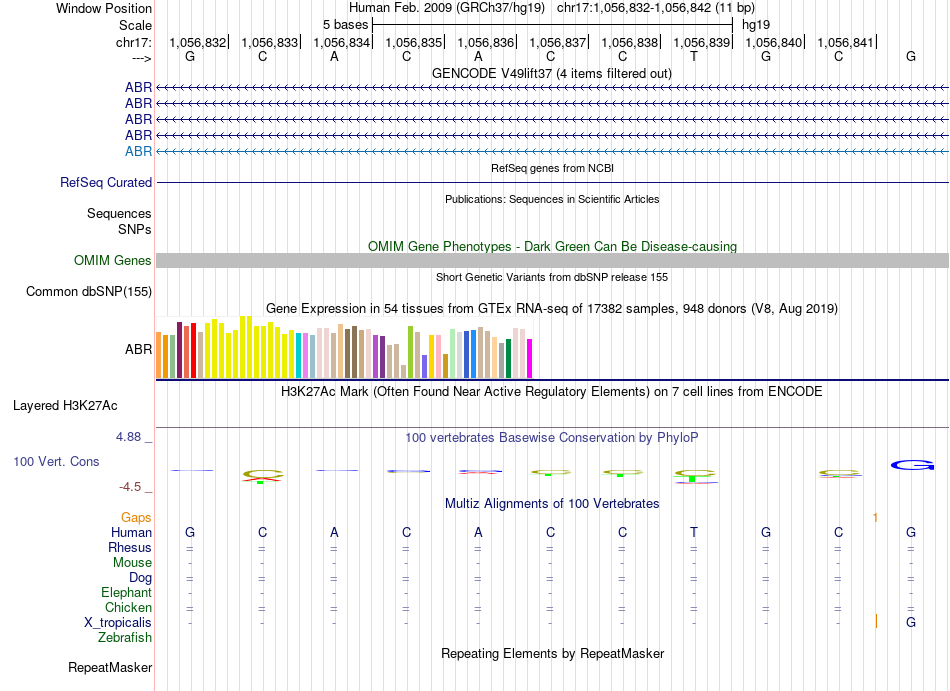Screen dimensions: 950x691
Task: Click the 'RefSeq genes from NCBI' title
Action: pyautogui.click(x=552, y=168)
